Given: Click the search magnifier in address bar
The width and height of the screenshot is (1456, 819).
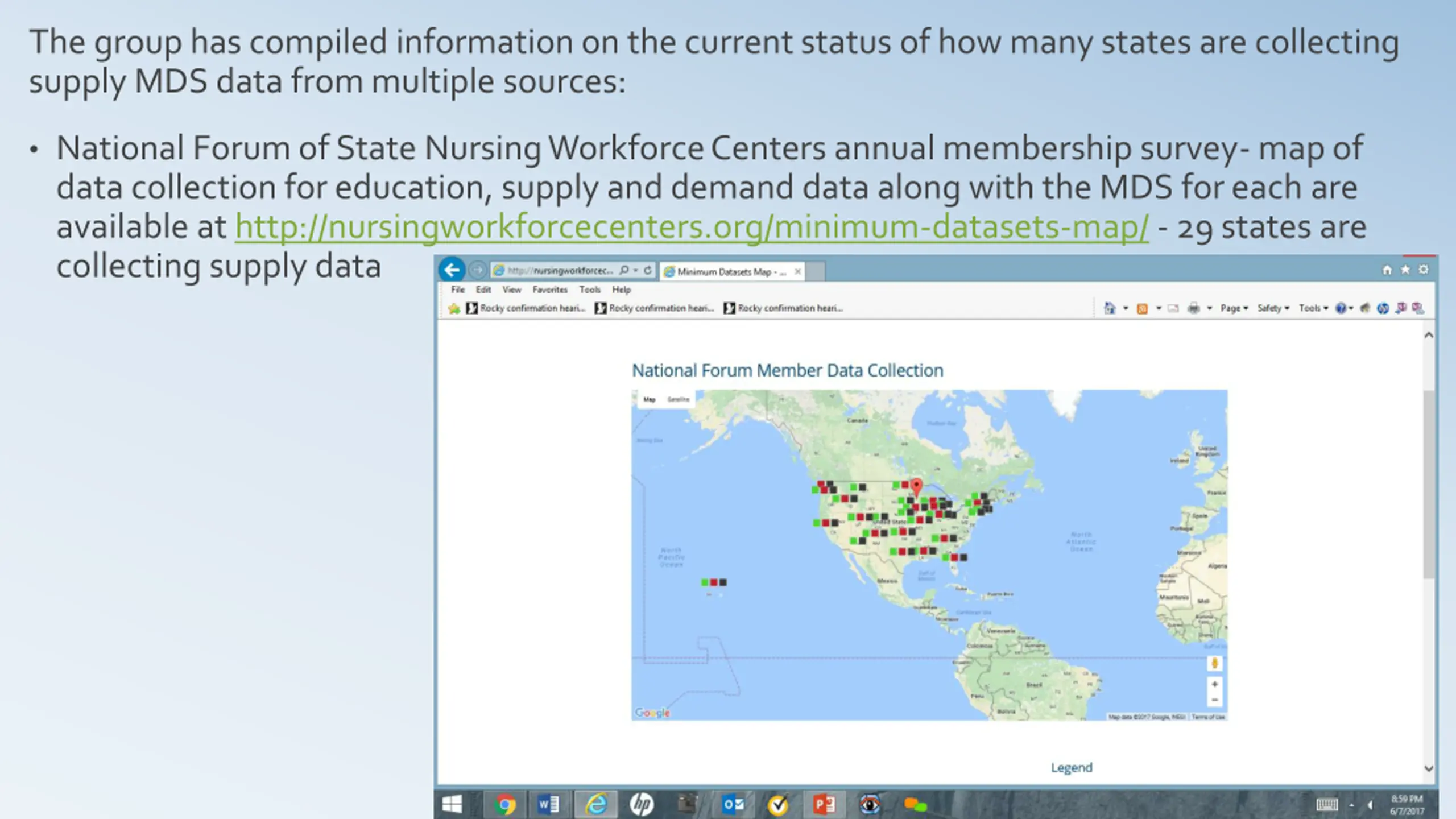Looking at the screenshot, I should [x=624, y=270].
